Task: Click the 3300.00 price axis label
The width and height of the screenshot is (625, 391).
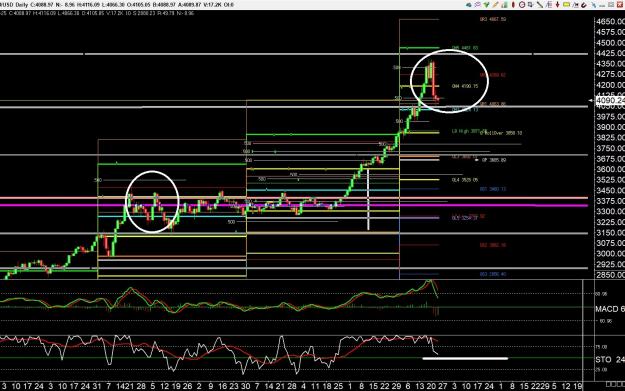Action: click(x=610, y=211)
